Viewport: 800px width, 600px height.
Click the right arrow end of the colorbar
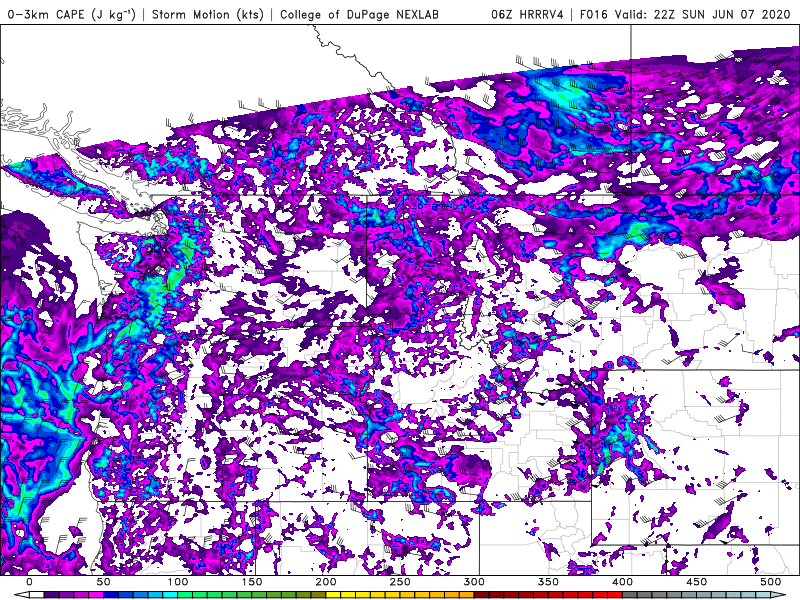(x=778, y=594)
